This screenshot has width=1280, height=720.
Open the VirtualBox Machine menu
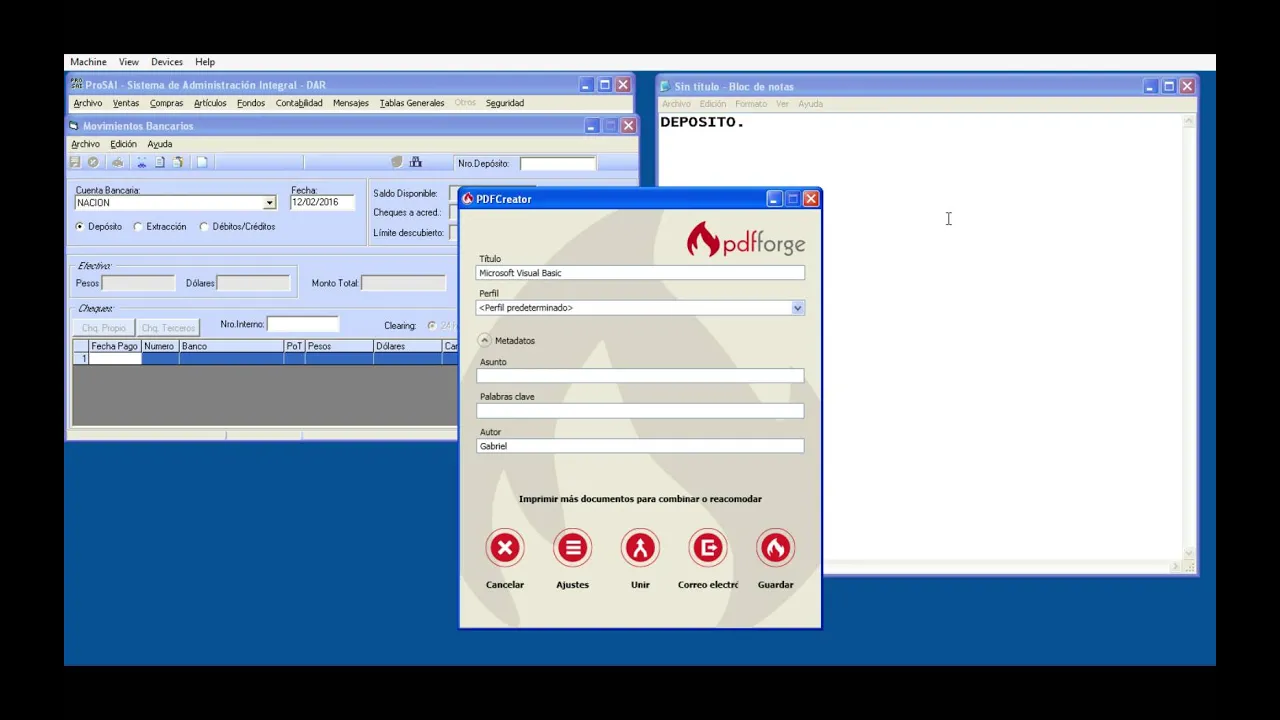(x=88, y=62)
